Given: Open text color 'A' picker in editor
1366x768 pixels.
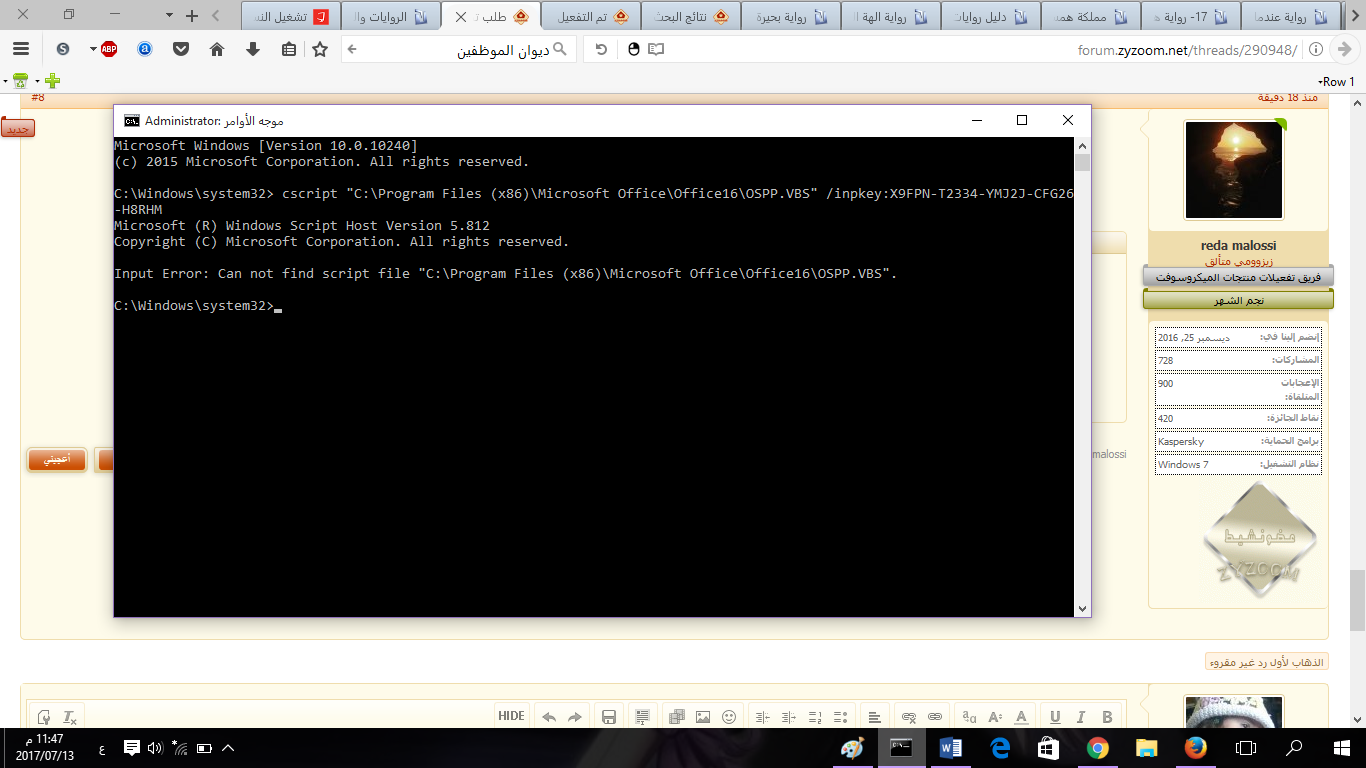Looking at the screenshot, I should (x=1021, y=717).
